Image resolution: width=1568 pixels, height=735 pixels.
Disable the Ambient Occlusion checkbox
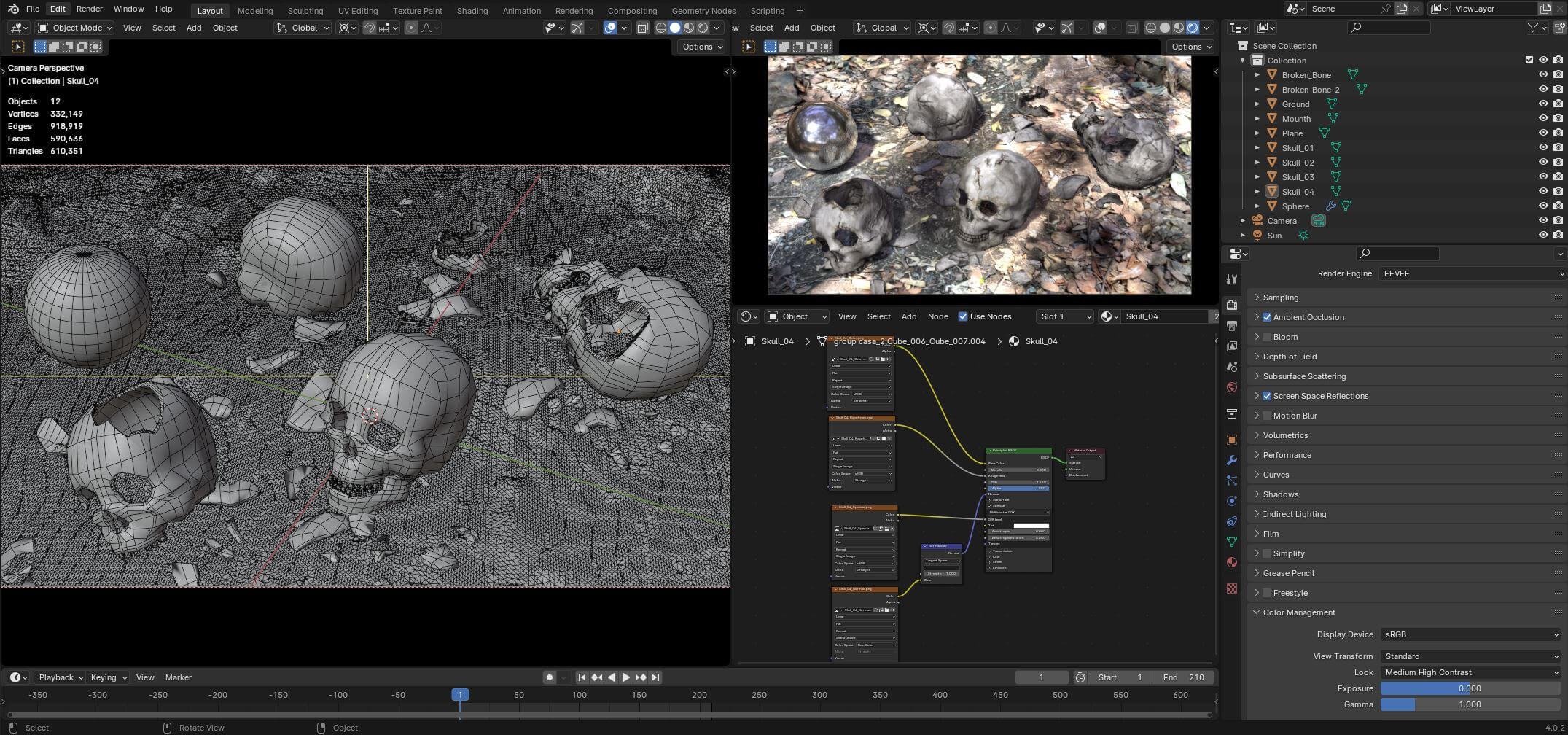tap(1267, 317)
